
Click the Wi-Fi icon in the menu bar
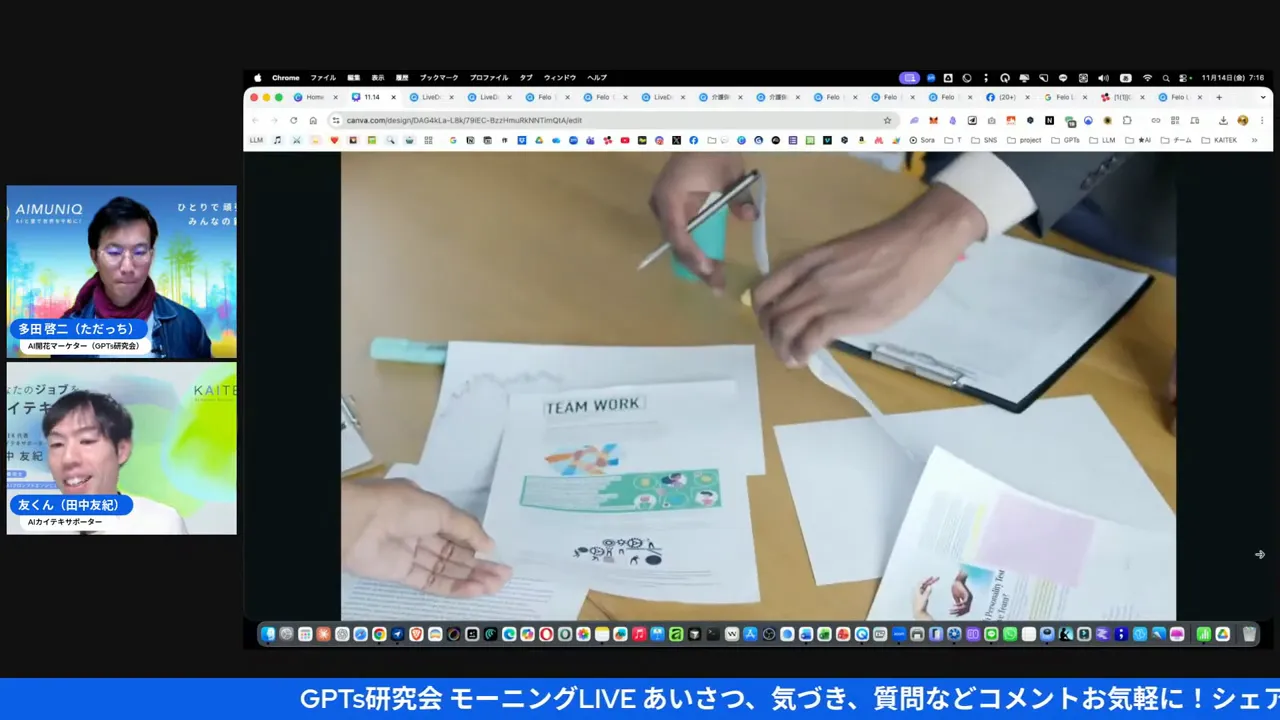(1147, 78)
